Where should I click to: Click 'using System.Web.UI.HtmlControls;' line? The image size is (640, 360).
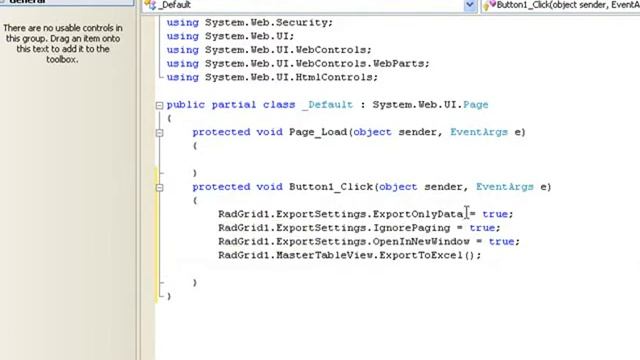(272, 77)
